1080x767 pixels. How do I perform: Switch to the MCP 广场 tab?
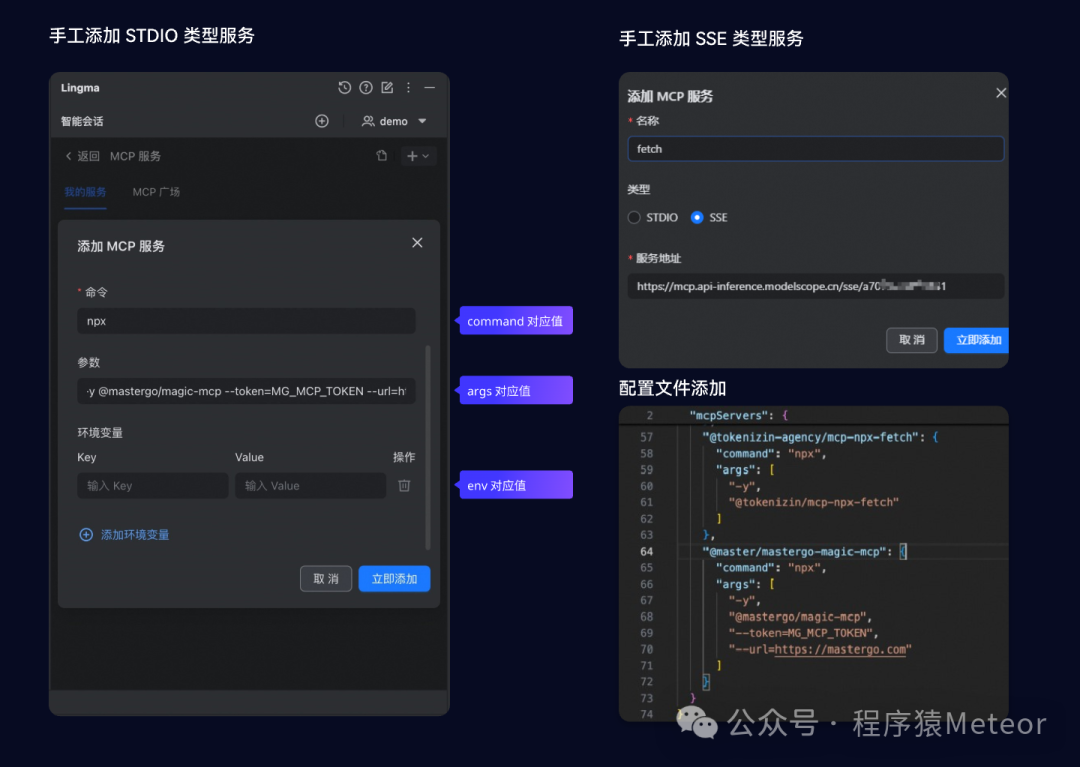pyautogui.click(x=156, y=192)
